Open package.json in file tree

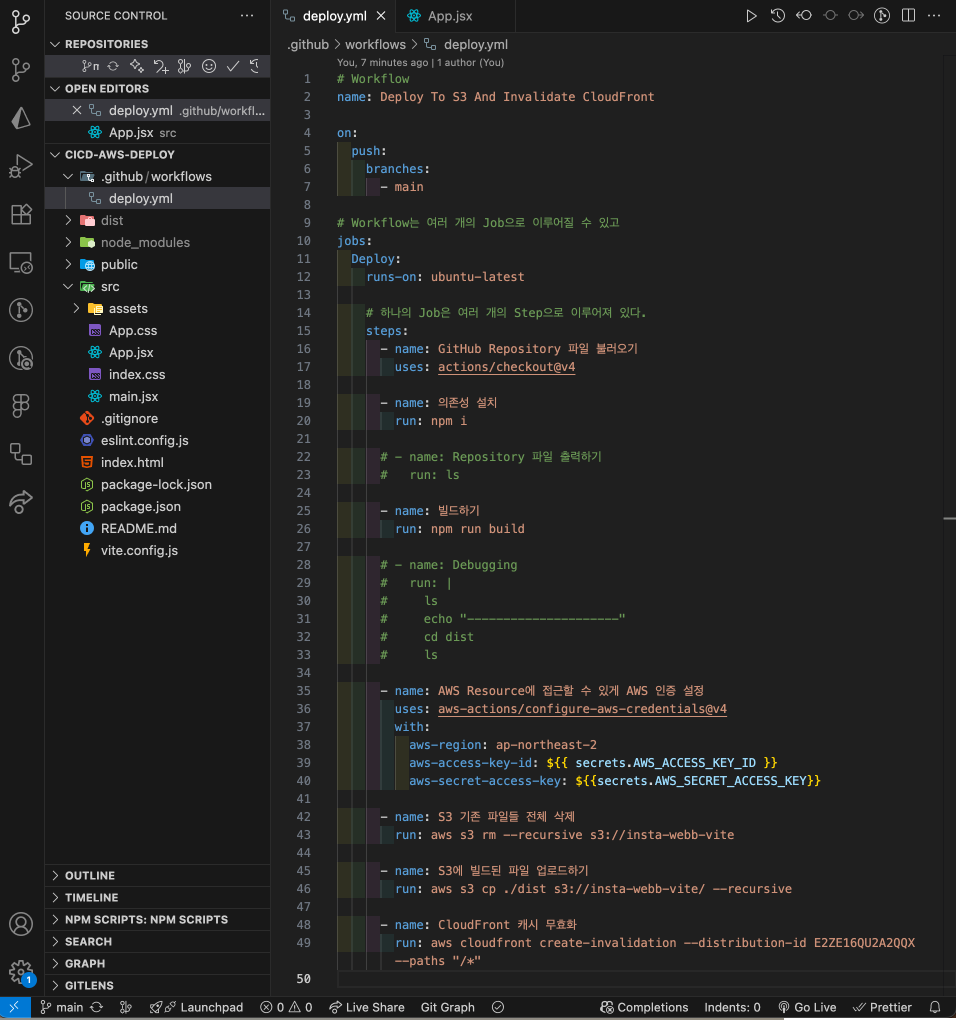coord(140,506)
